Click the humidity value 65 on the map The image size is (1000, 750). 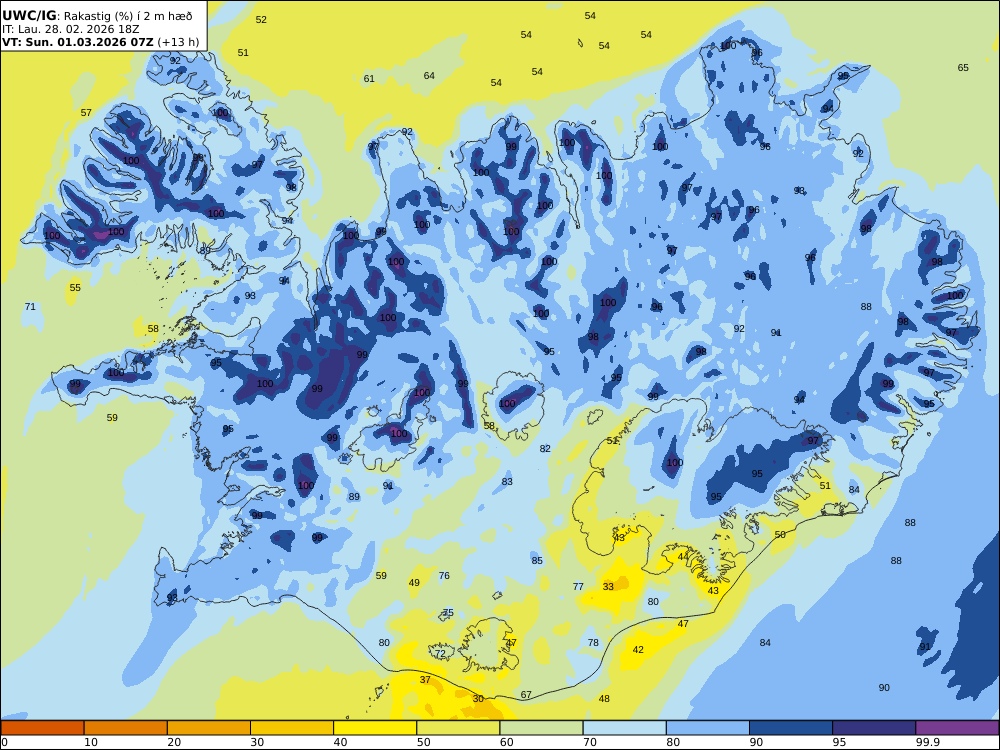pyautogui.click(x=963, y=68)
